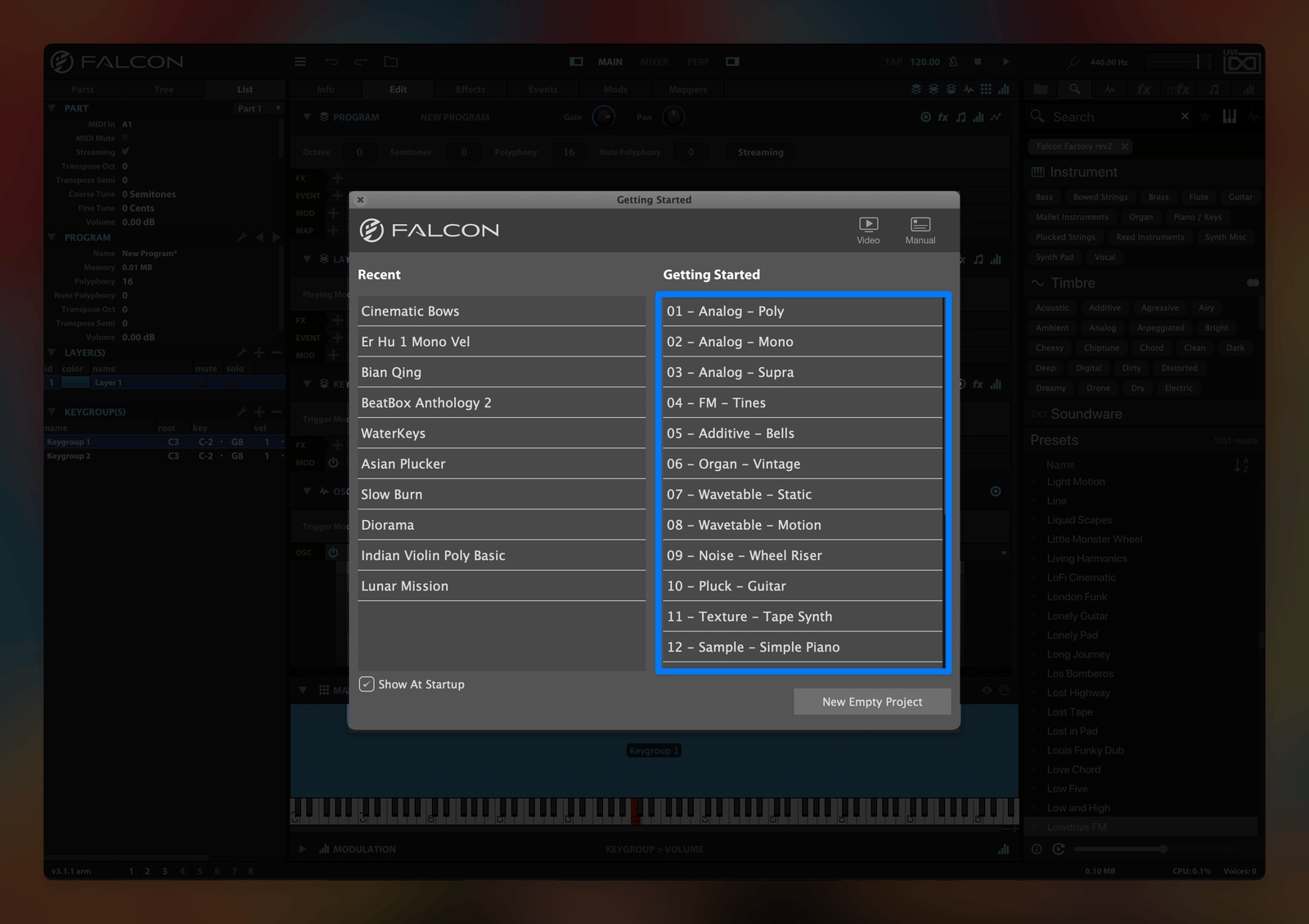Open the folder icon in the top toolbar

point(391,61)
